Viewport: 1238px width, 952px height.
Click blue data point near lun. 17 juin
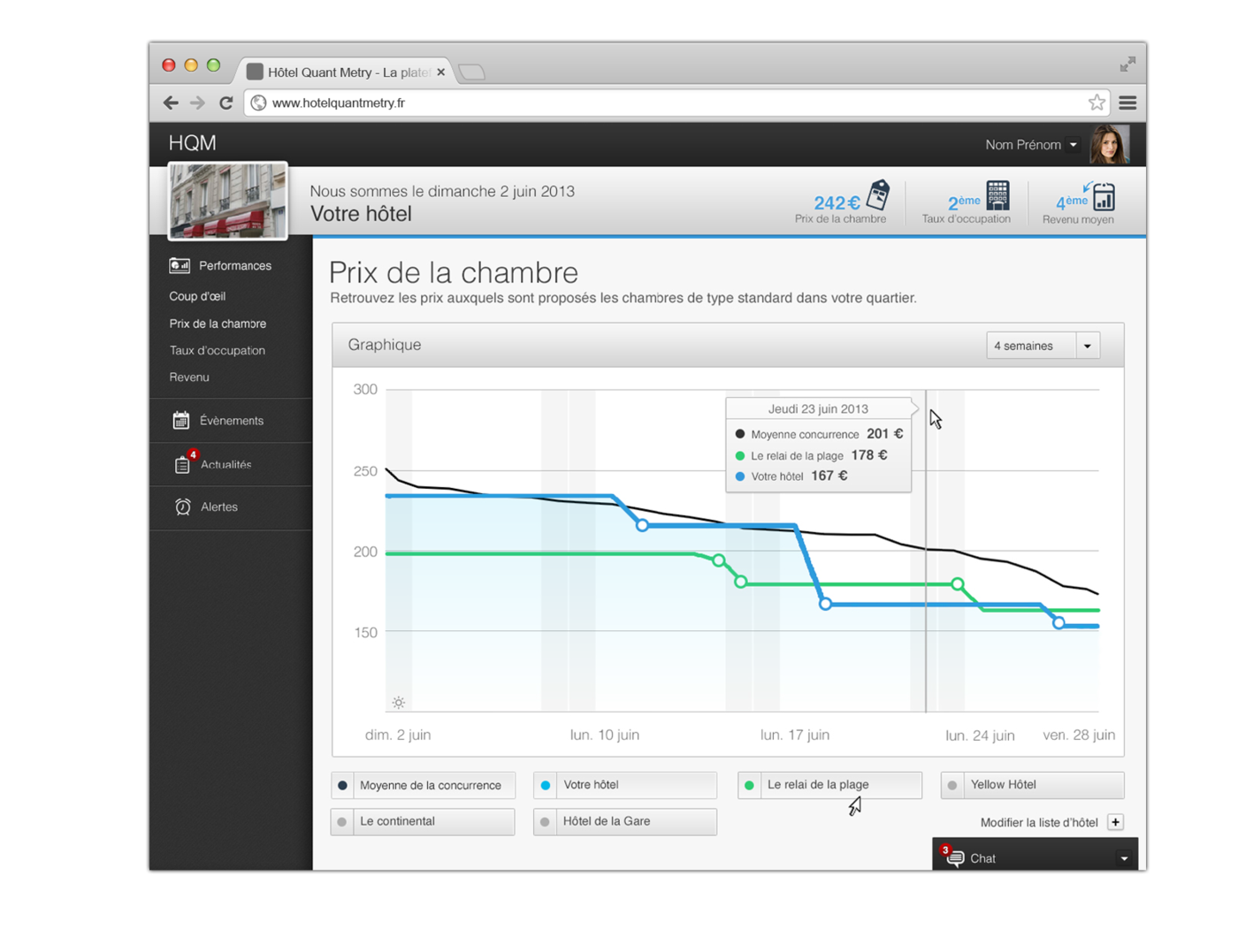[825, 604]
